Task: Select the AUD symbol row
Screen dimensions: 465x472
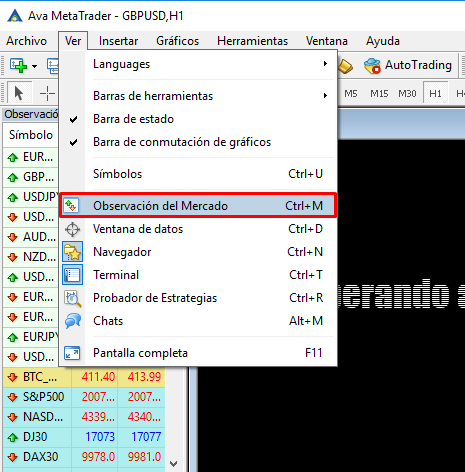Action: 31,237
